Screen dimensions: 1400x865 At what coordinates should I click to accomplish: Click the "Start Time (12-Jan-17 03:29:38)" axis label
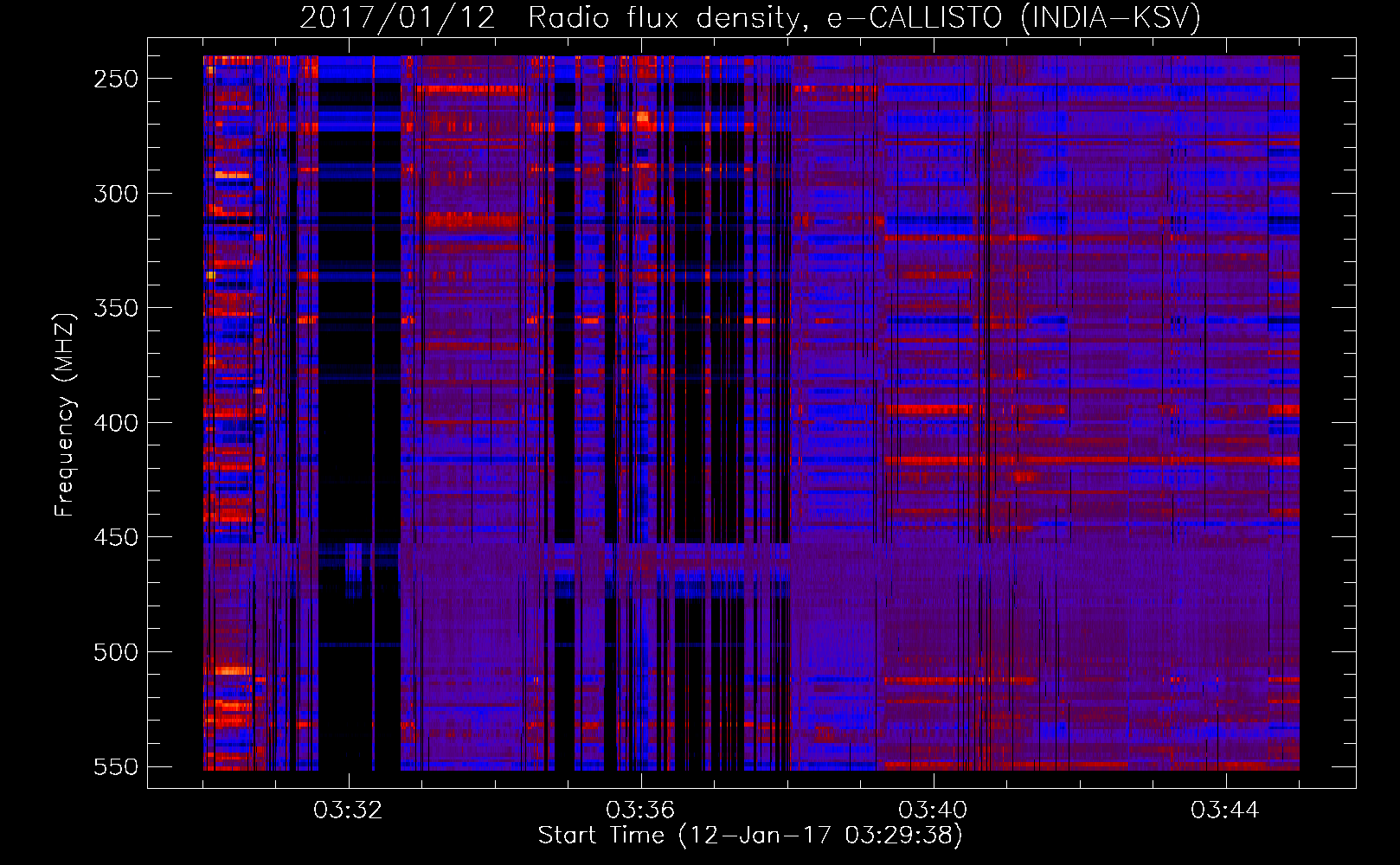point(750,836)
